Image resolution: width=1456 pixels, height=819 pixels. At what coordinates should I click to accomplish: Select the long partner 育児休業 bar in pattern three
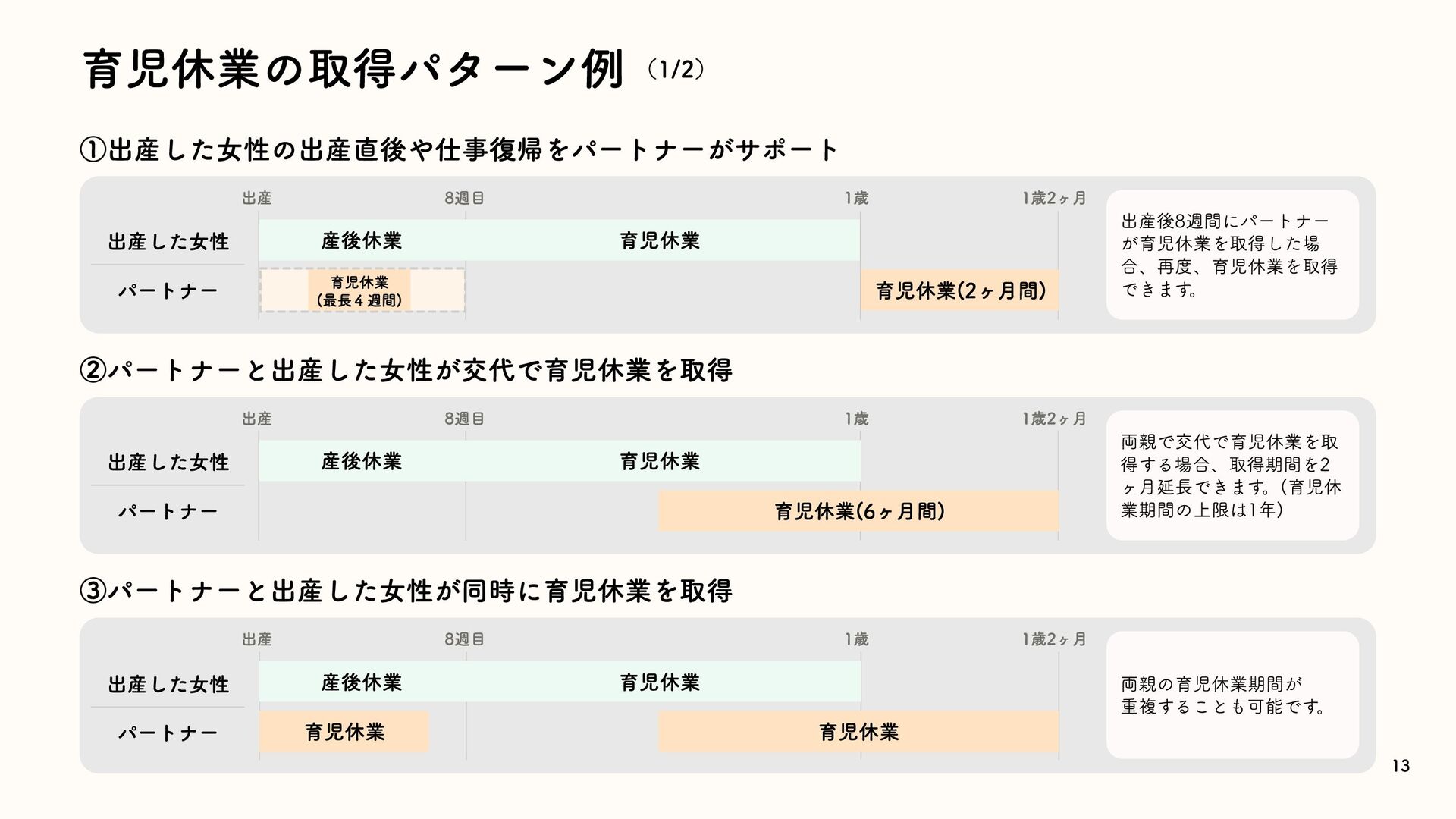pos(858,732)
